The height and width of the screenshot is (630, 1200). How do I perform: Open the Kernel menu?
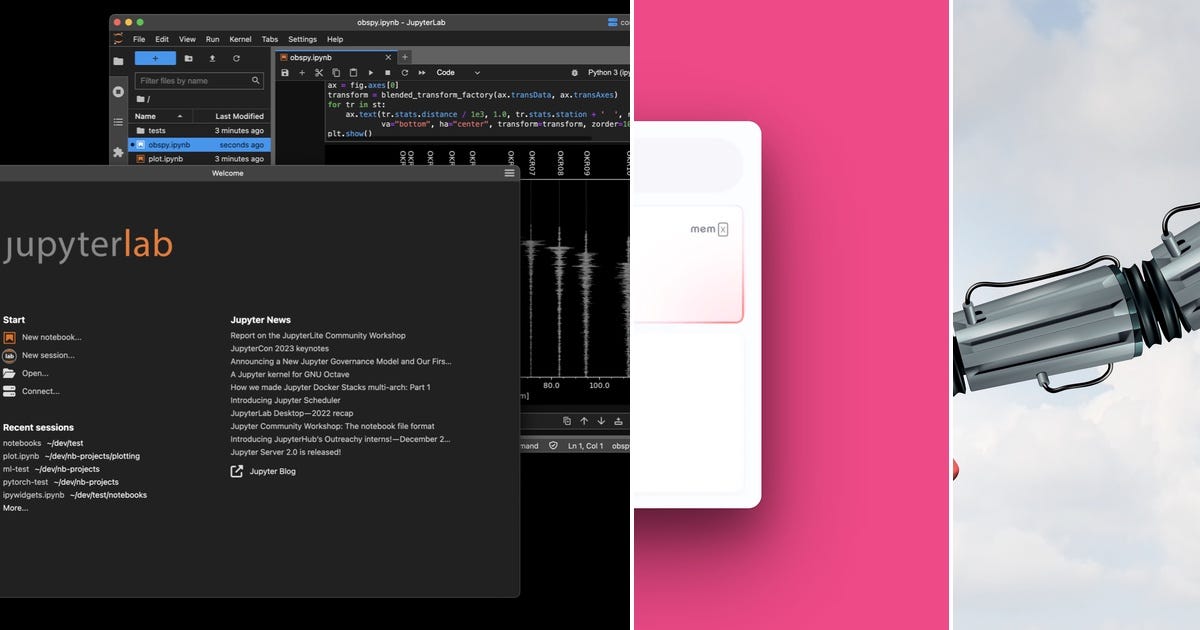point(240,39)
